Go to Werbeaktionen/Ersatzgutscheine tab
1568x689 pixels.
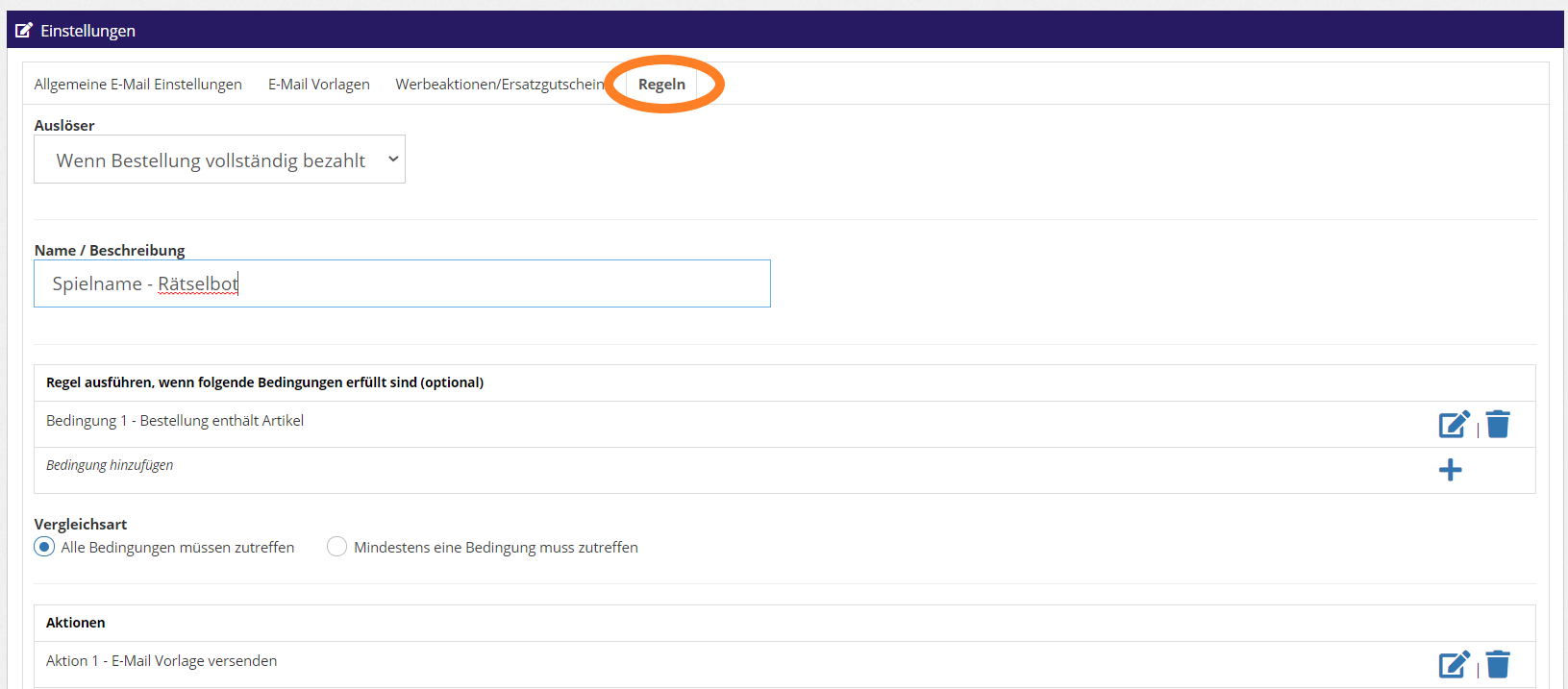click(499, 85)
